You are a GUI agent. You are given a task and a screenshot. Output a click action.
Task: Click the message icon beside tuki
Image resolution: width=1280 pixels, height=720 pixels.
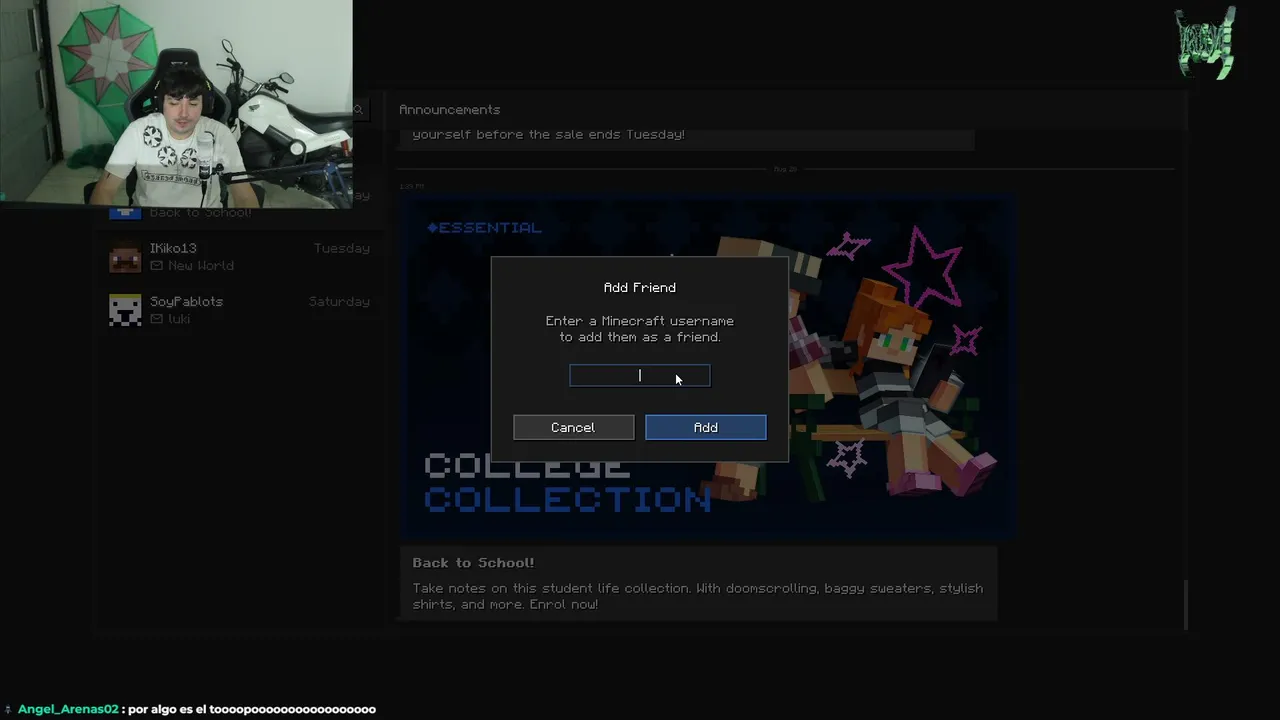coord(156,318)
